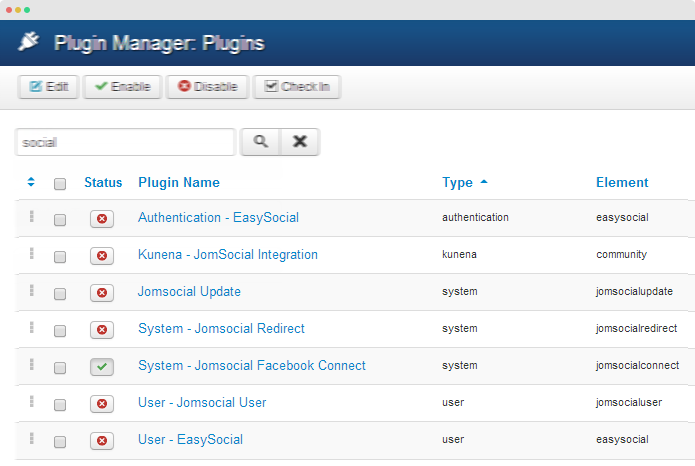Click the drag handle for Jomsocial Update row
Image resolution: width=695 pixels, height=466 pixels.
point(31,290)
